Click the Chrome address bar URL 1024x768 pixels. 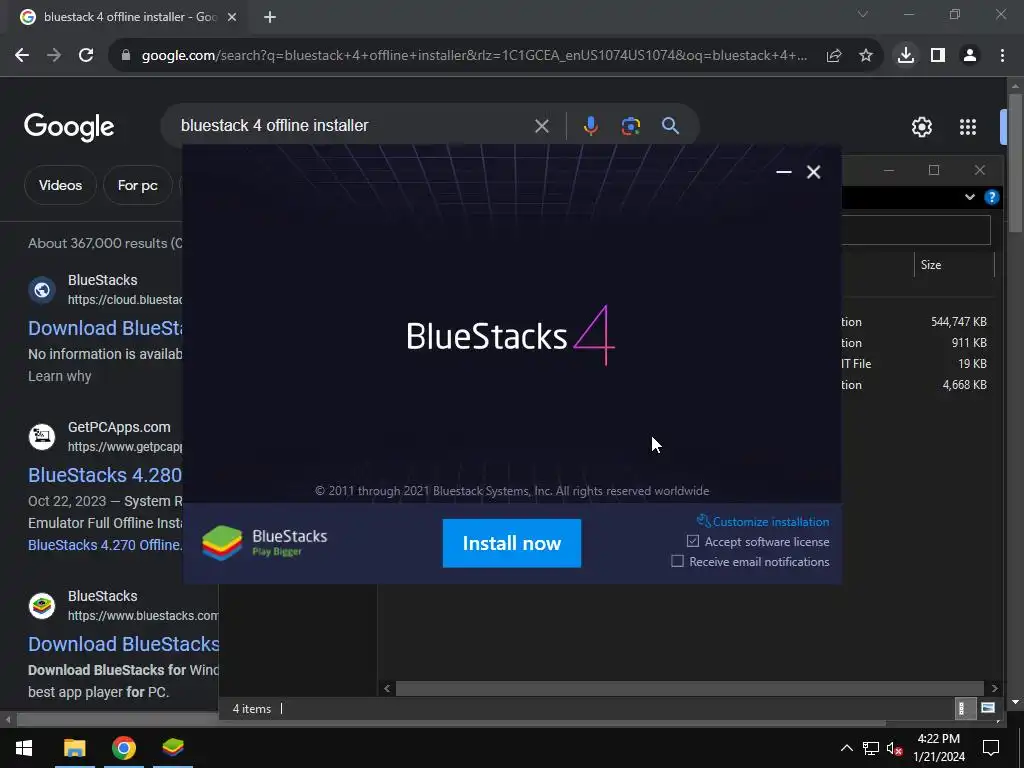tap(473, 56)
